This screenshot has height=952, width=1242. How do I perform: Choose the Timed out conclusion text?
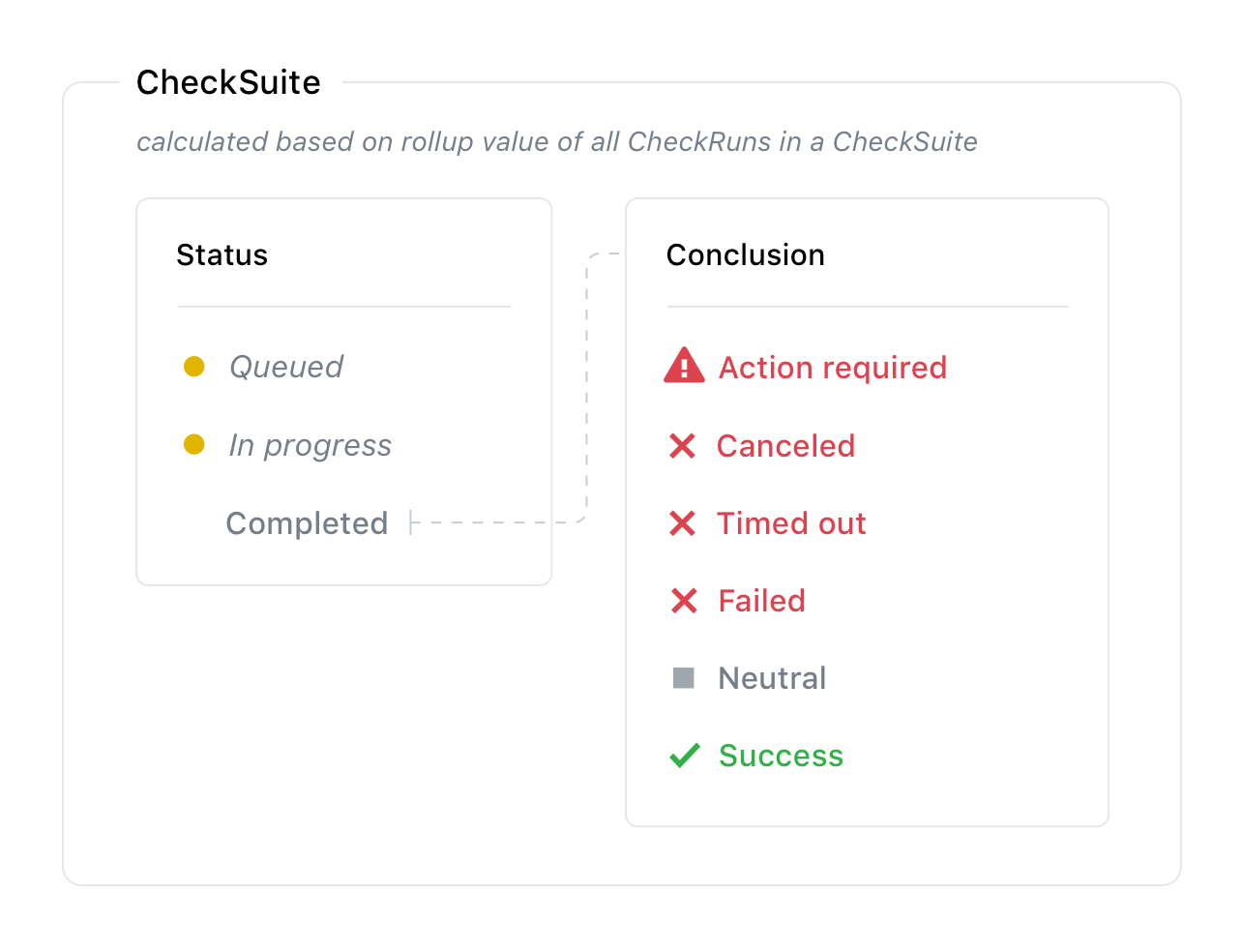tap(791, 523)
